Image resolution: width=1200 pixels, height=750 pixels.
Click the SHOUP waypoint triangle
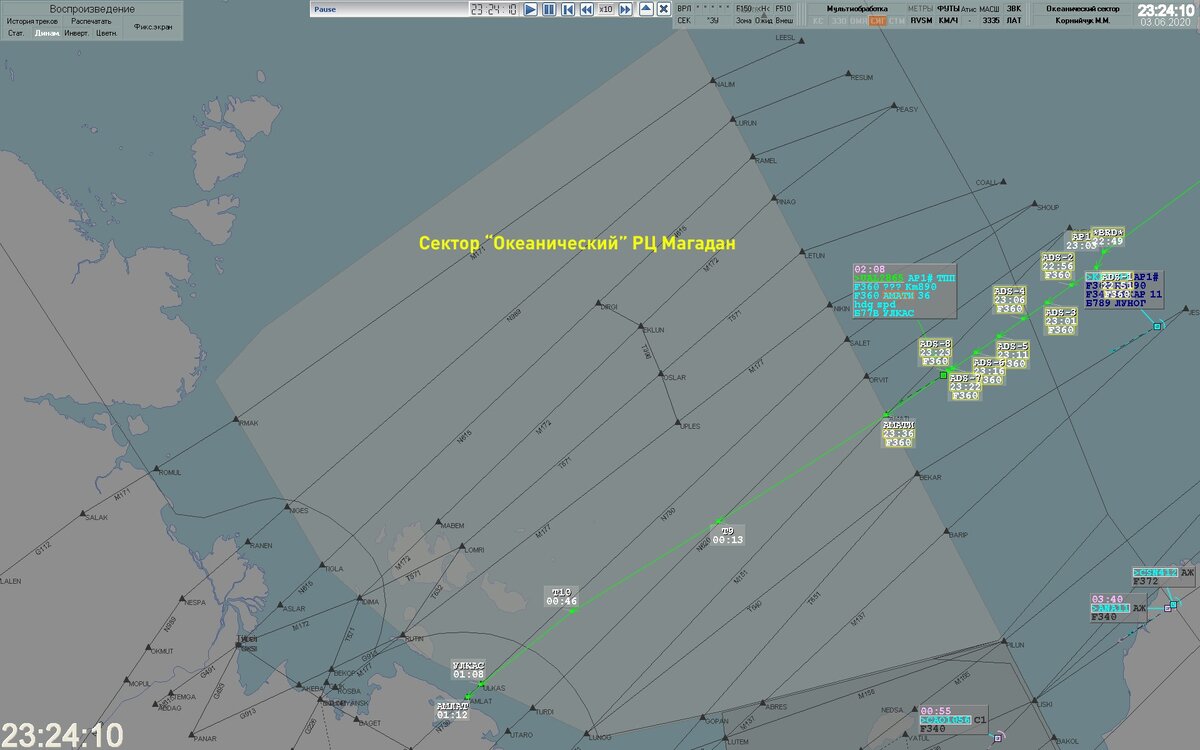pos(1035,204)
